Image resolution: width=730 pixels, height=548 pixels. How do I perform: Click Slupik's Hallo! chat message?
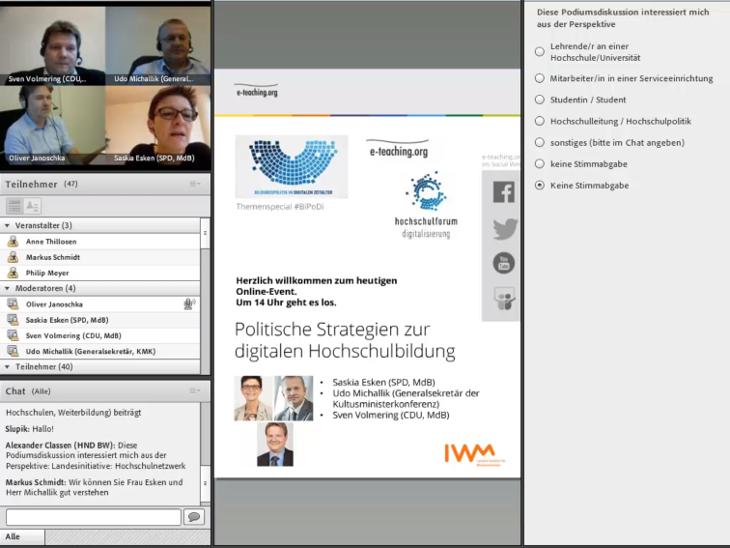[x=29, y=429]
